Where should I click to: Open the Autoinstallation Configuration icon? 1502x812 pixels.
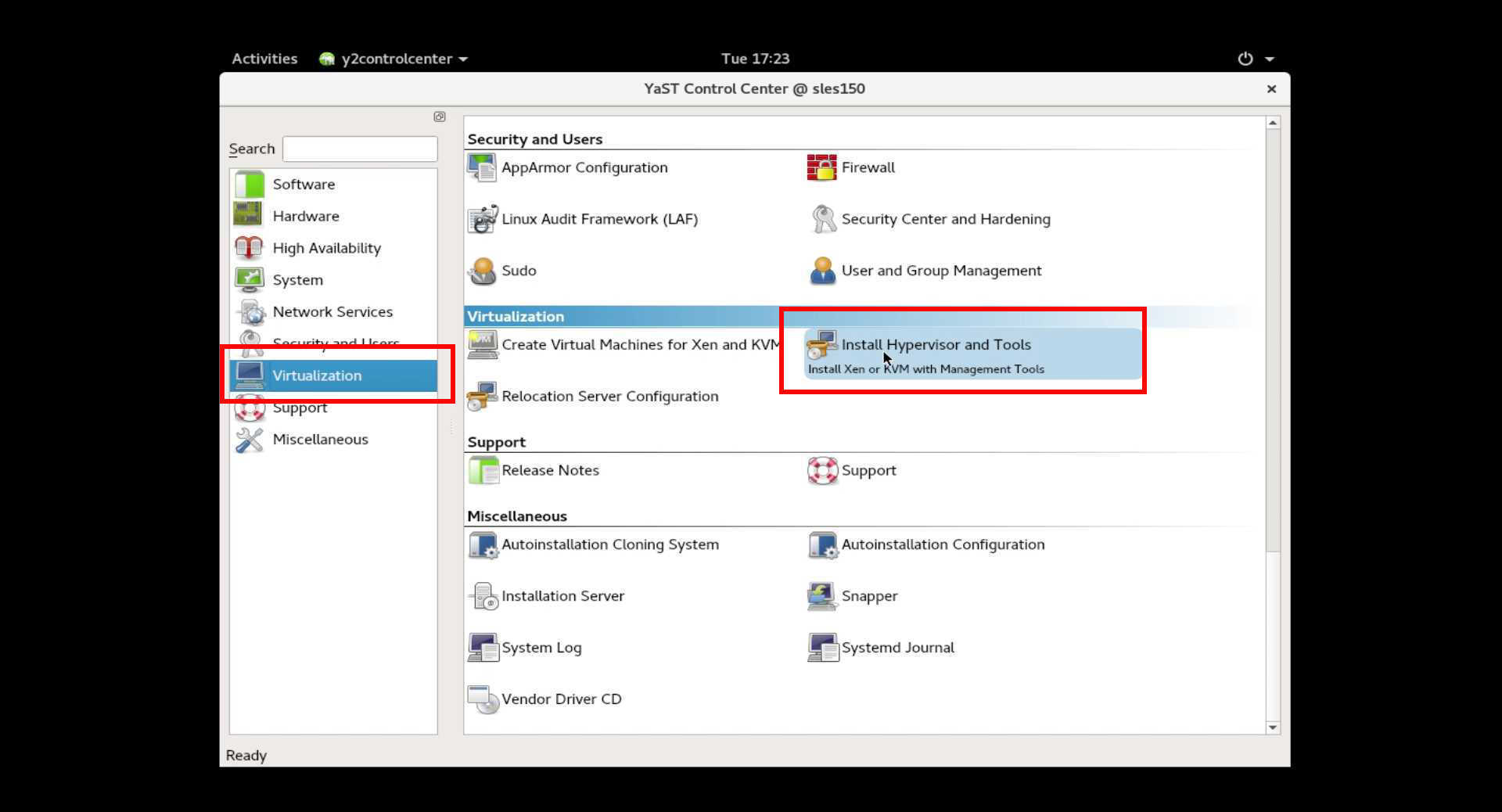click(x=823, y=544)
